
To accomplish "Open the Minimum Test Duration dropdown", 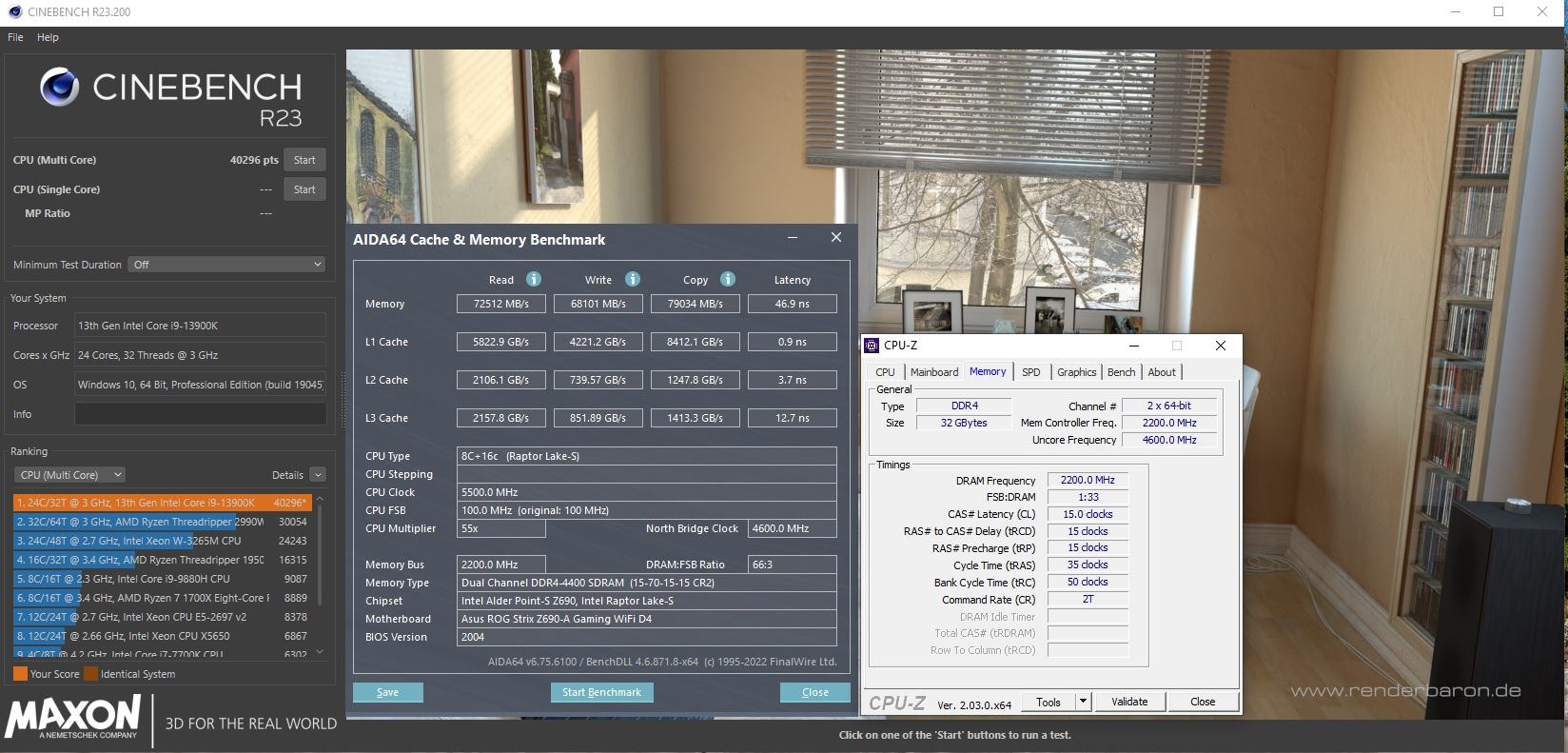I will pyautogui.click(x=226, y=265).
